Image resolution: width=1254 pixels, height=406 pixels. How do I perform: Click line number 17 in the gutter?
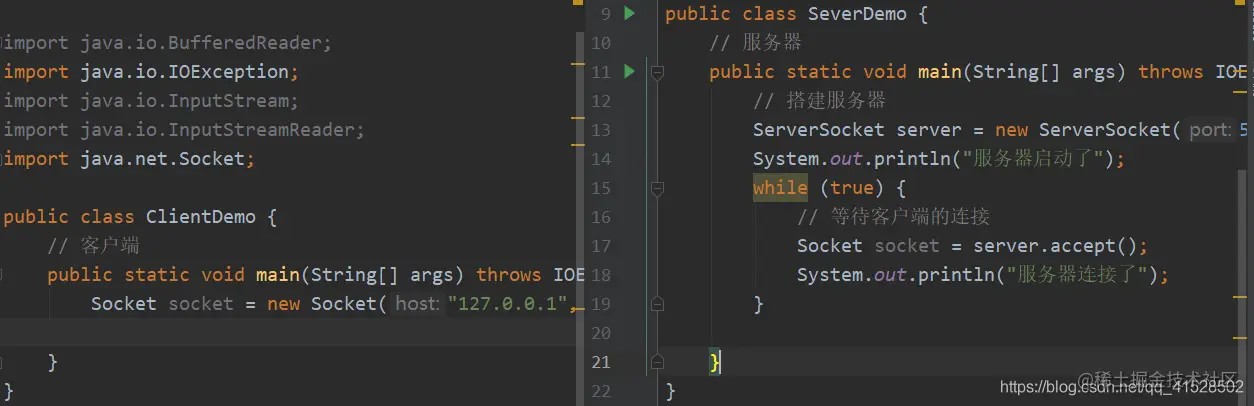[601, 246]
